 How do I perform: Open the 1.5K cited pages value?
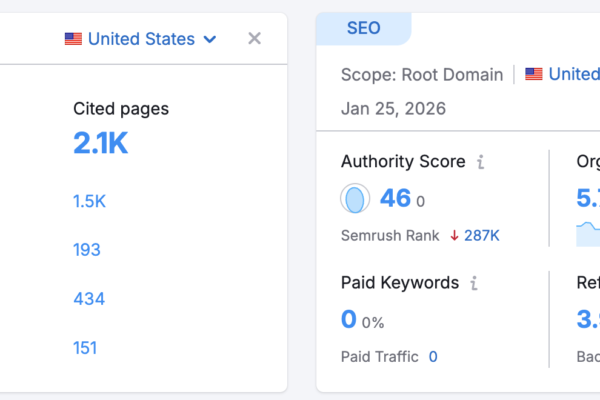point(89,201)
